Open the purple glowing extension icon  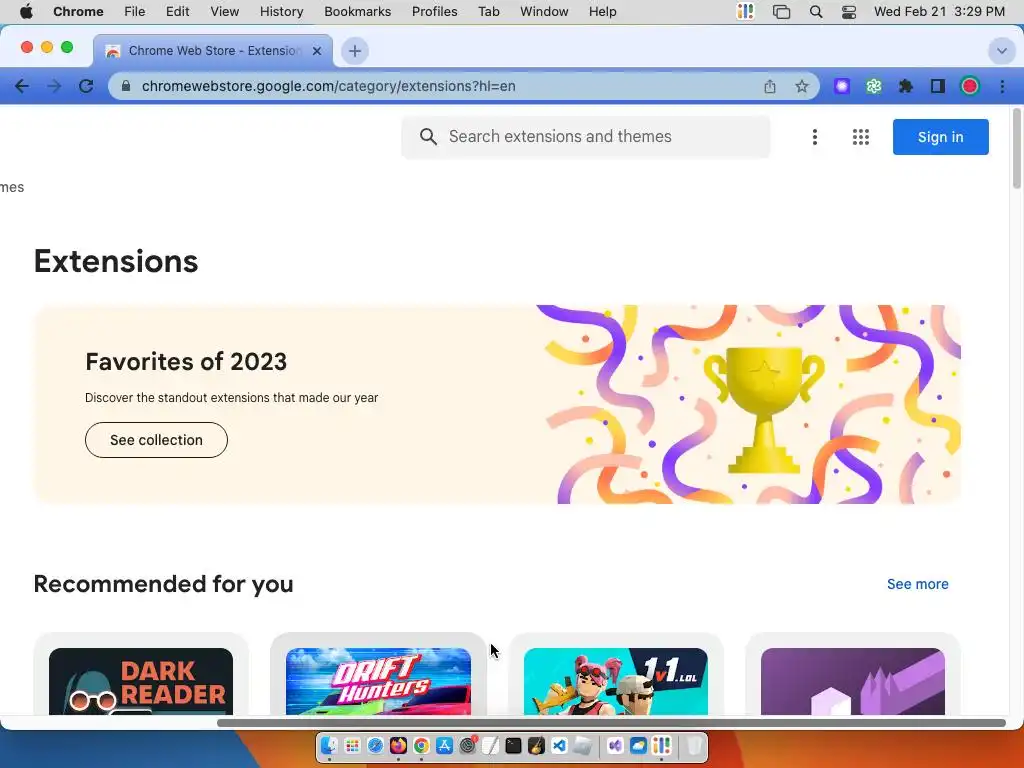coord(842,86)
